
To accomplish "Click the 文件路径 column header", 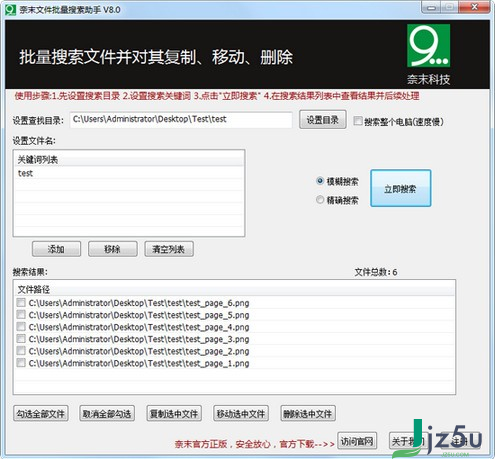I will 234,289.
